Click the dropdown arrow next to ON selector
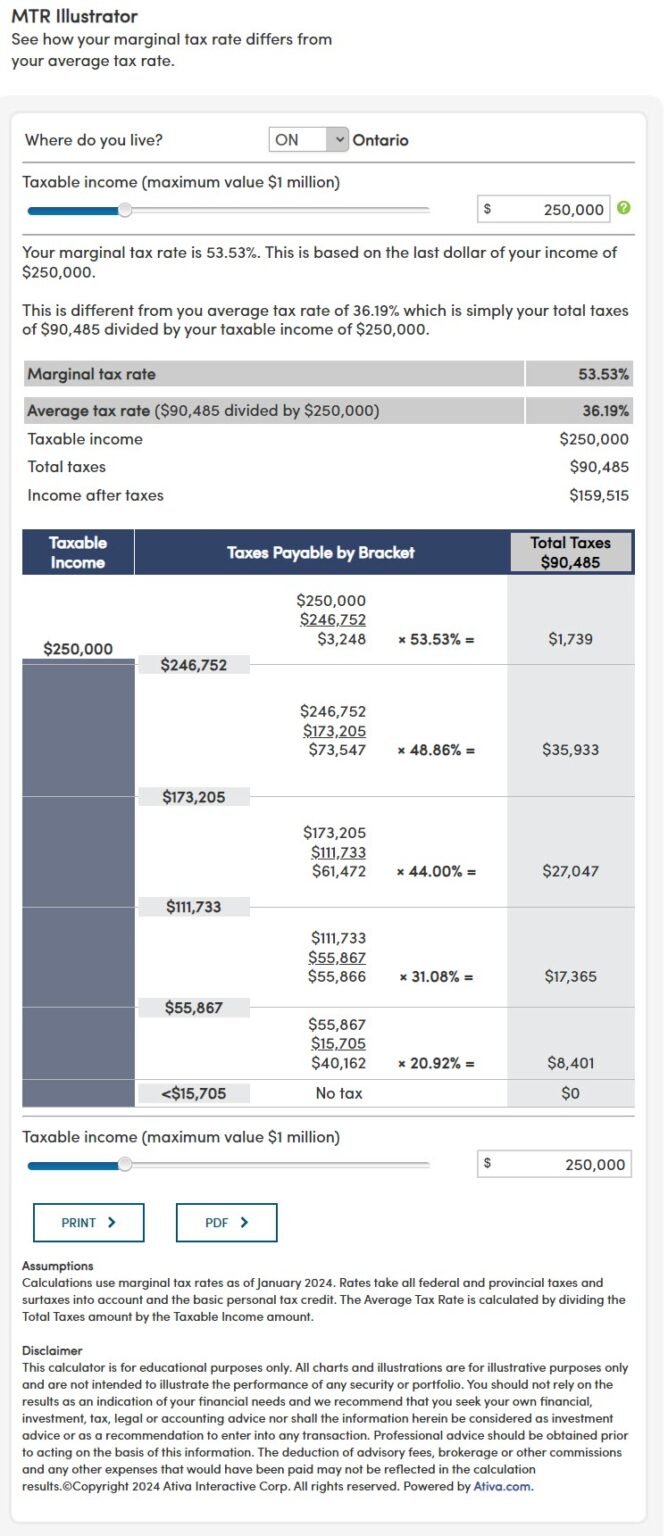Viewport: 668px width, 1536px height. [x=338, y=140]
